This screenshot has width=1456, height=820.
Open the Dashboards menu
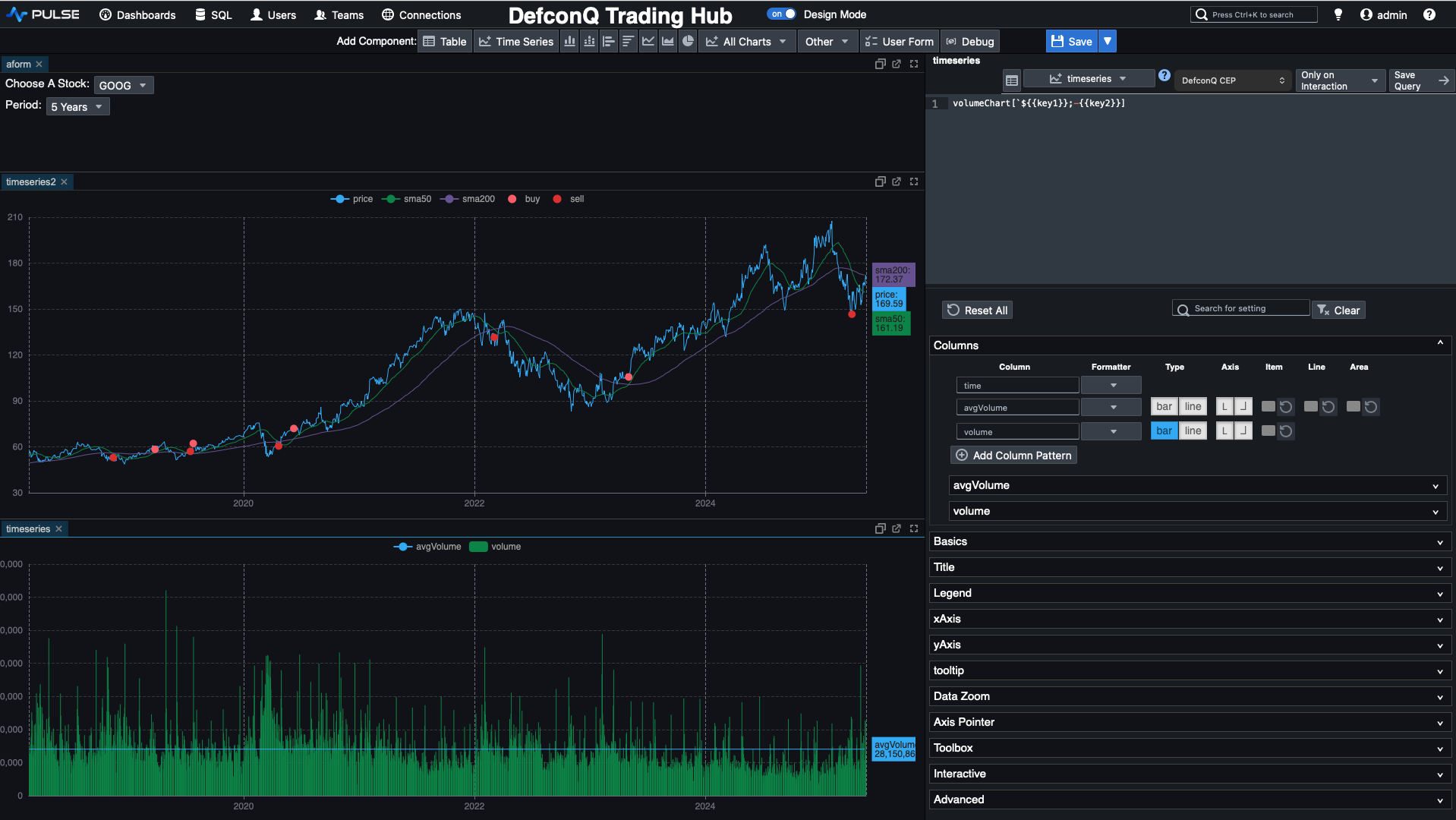click(x=137, y=14)
